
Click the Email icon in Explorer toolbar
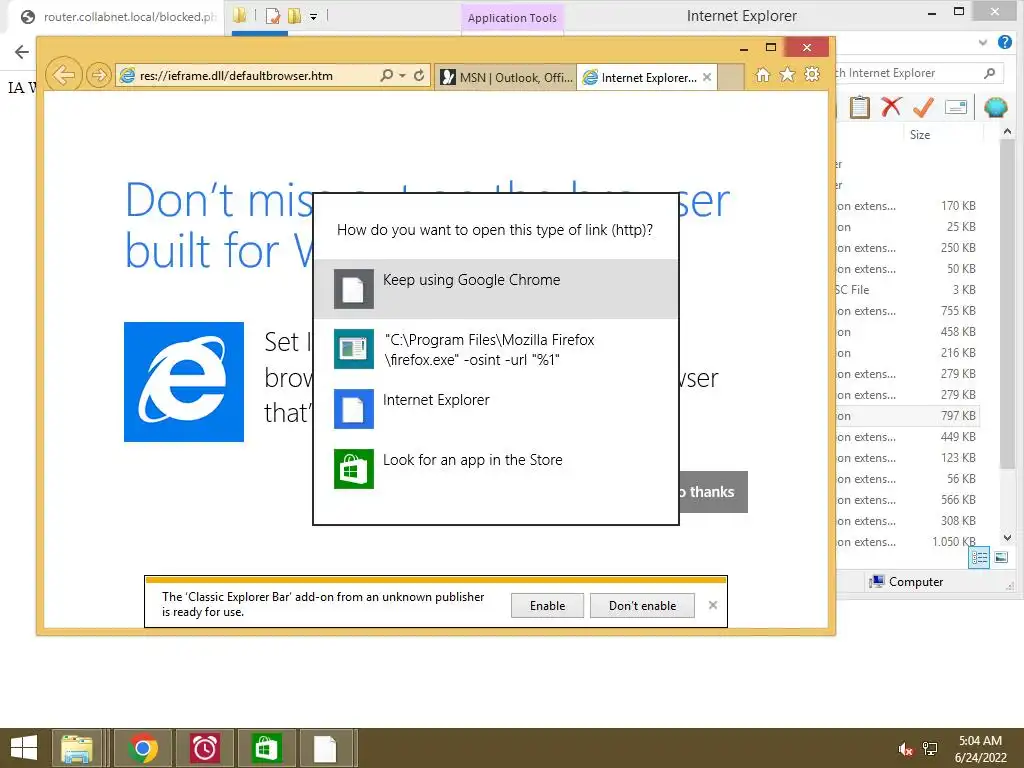point(955,106)
